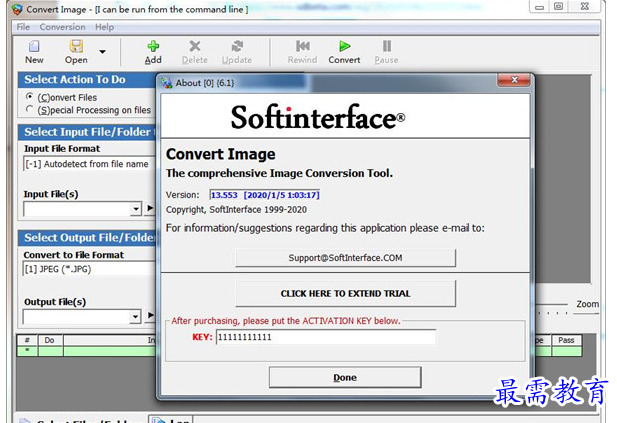617x423 pixels.
Task: Click the Add green plus icon
Action: [153, 46]
